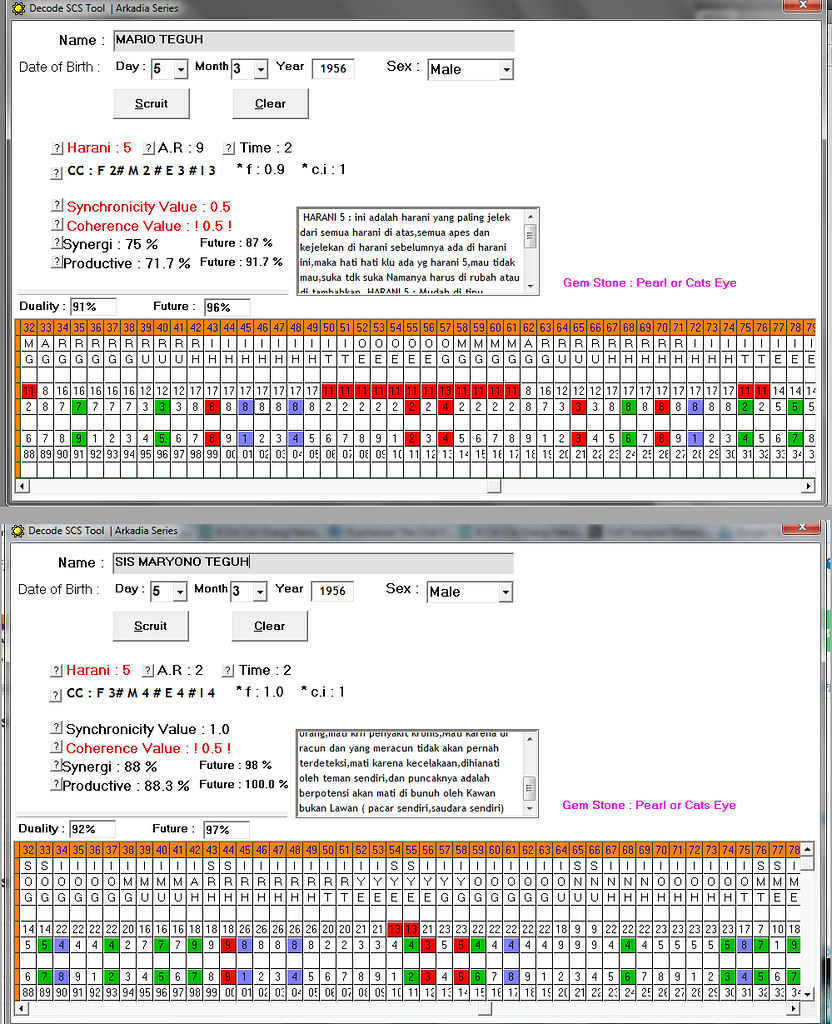Click the scroll-down arrow of the HARANI 5 description box
The height and width of the screenshot is (1024, 832).
tap(531, 287)
